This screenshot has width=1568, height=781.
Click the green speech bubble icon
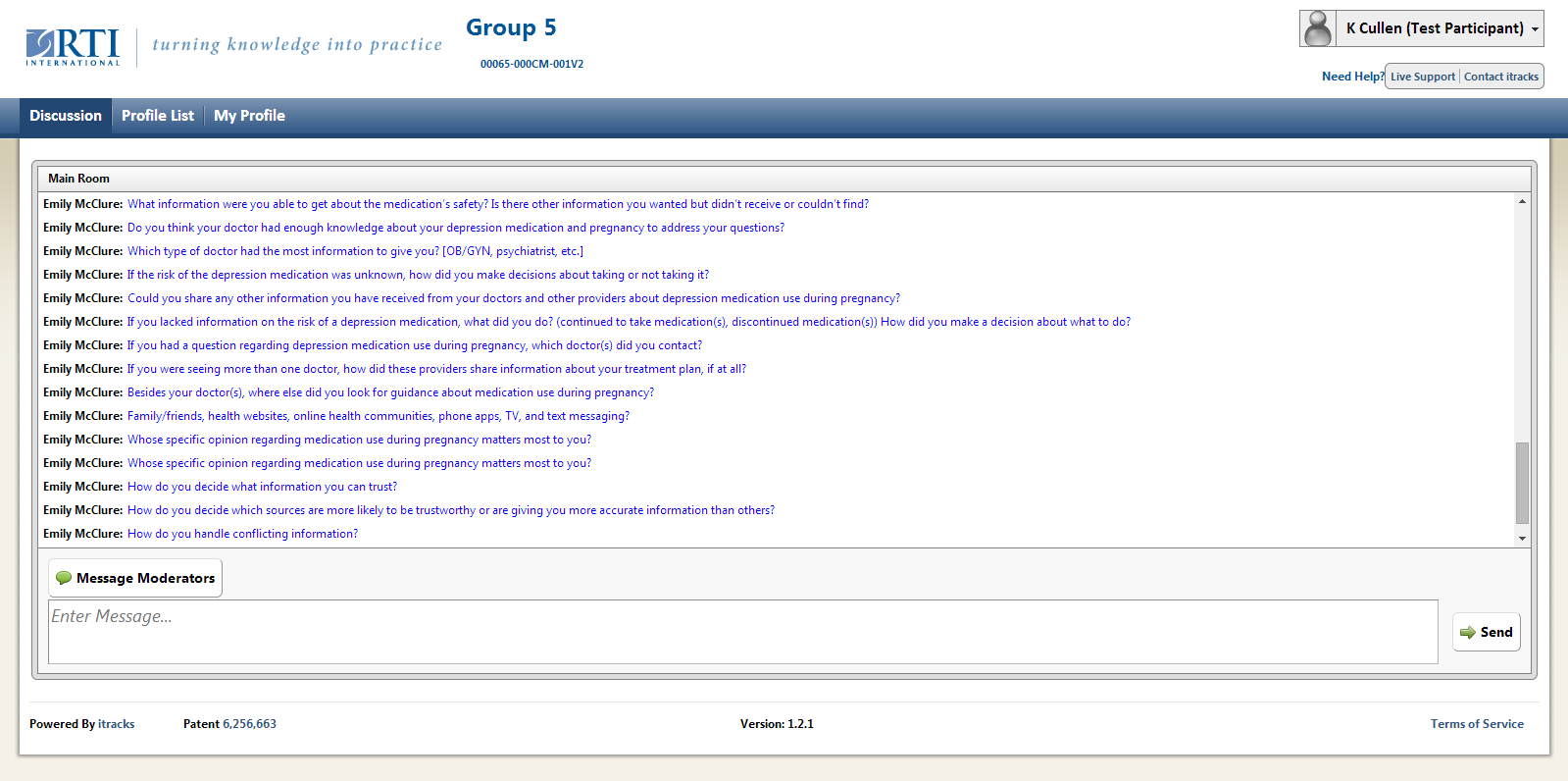(64, 578)
